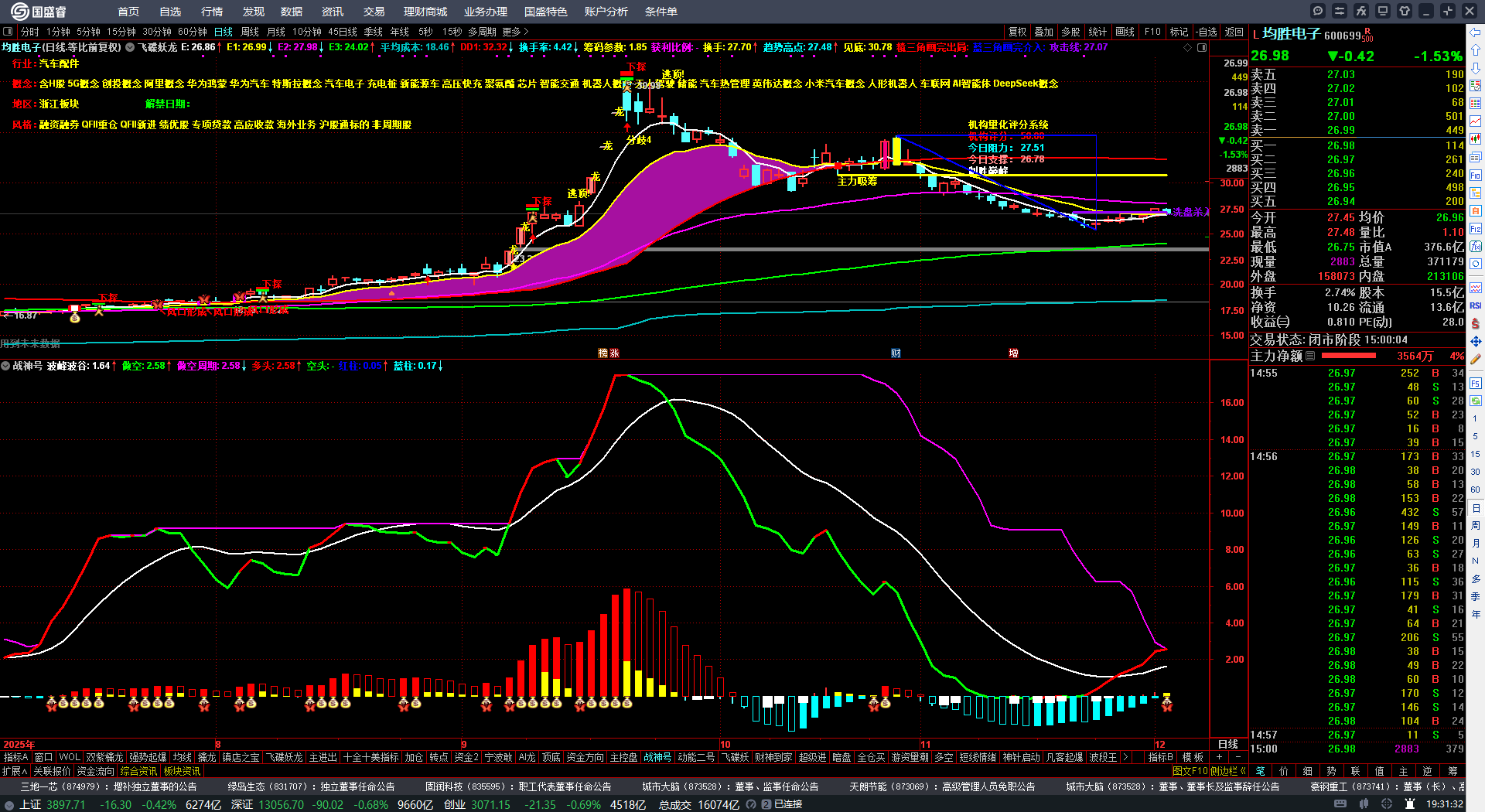Open the 交易 menu

tap(374, 12)
